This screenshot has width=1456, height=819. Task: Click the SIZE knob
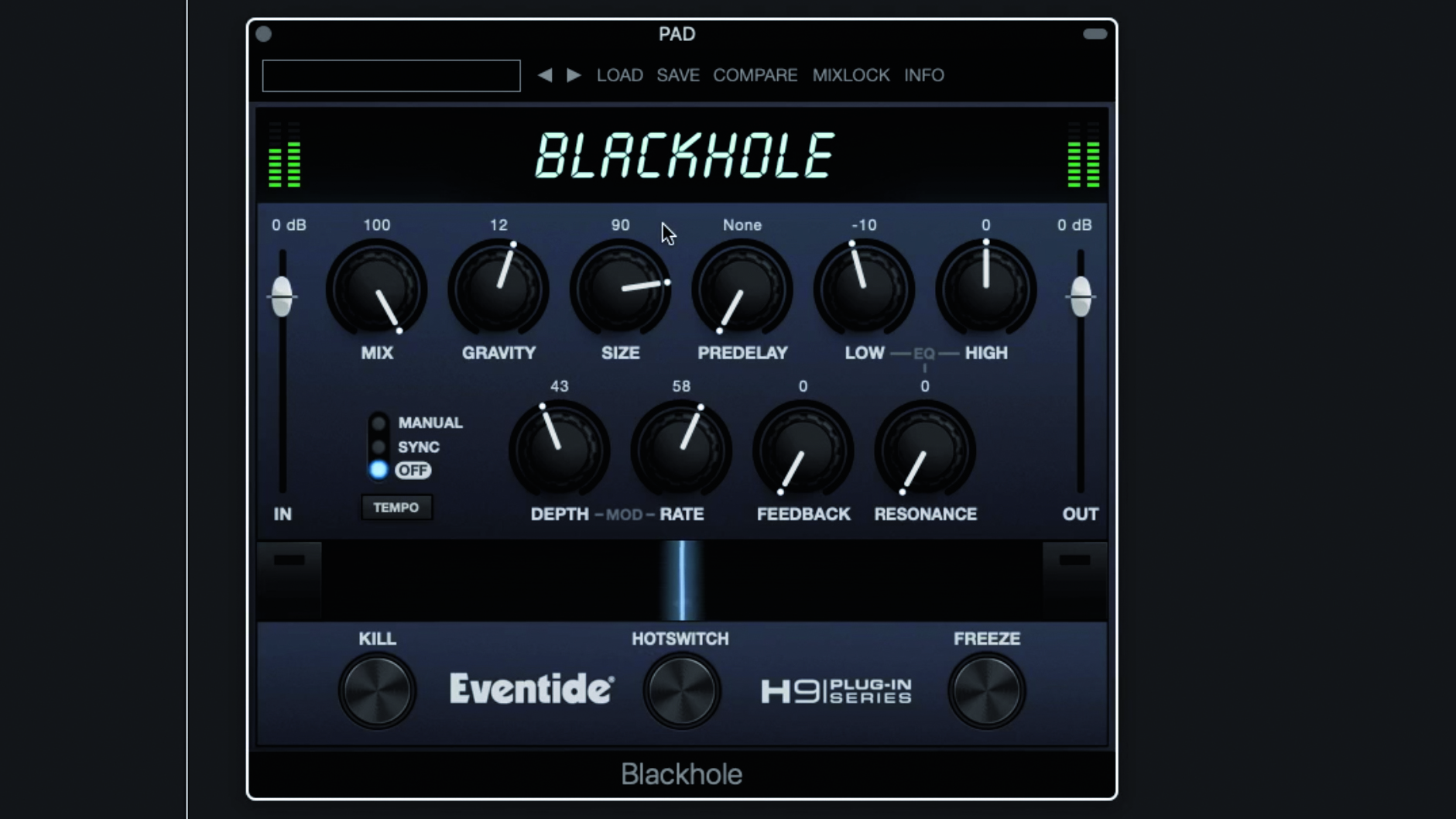tap(620, 290)
